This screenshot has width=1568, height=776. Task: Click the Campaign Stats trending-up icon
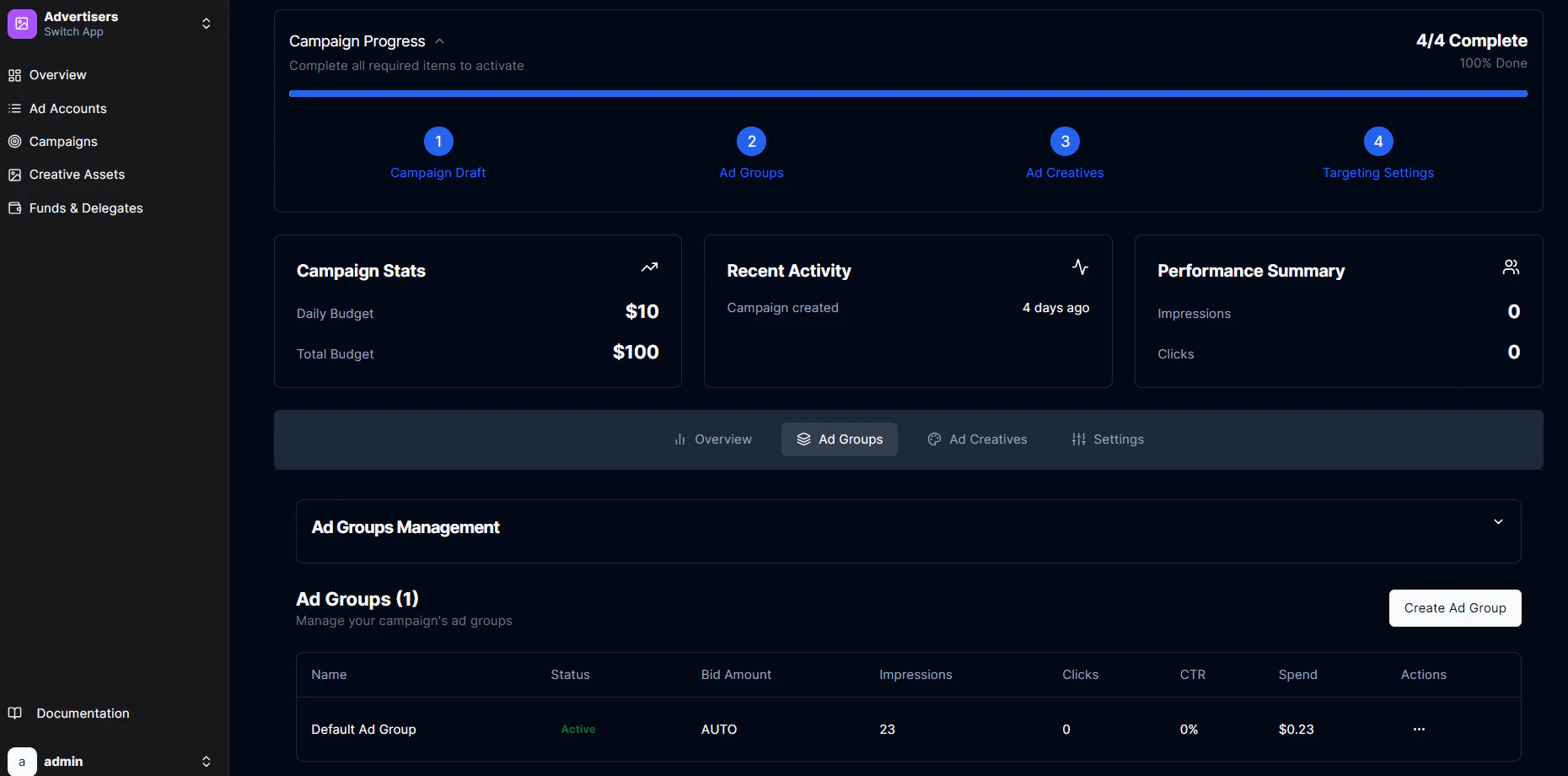(649, 267)
